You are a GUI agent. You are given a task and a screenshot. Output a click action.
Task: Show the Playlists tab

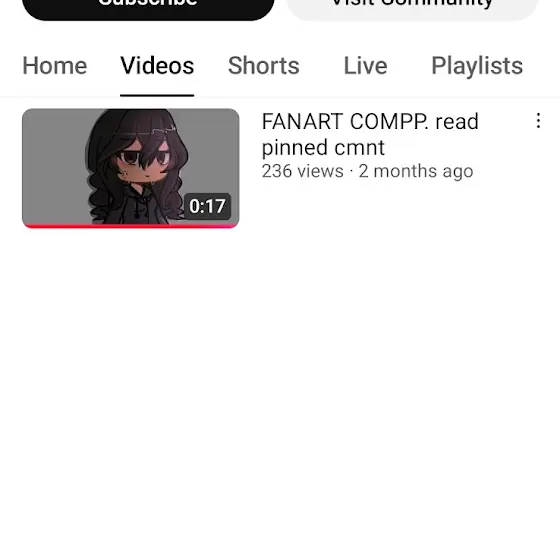[x=477, y=66]
